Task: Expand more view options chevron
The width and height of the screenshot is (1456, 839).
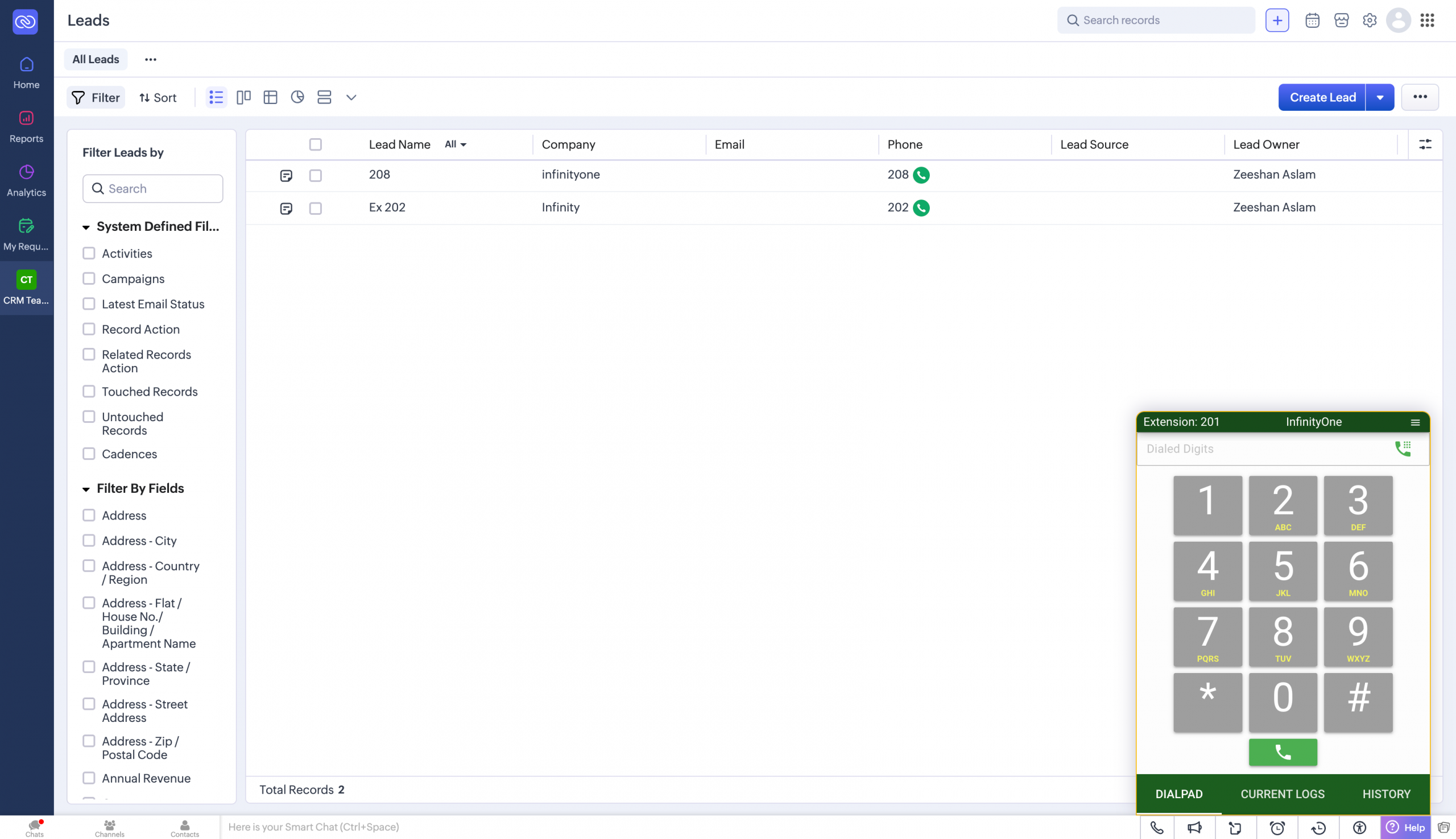Action: coord(351,97)
